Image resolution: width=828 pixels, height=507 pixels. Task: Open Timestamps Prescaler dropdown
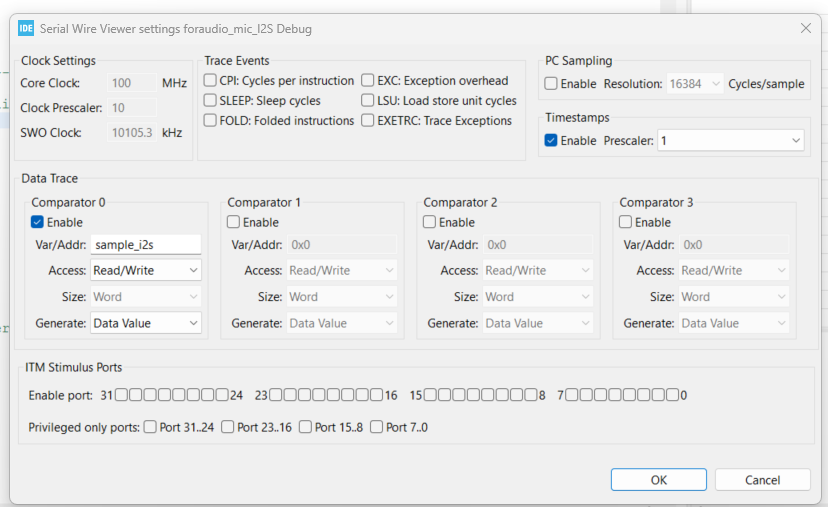click(x=731, y=141)
